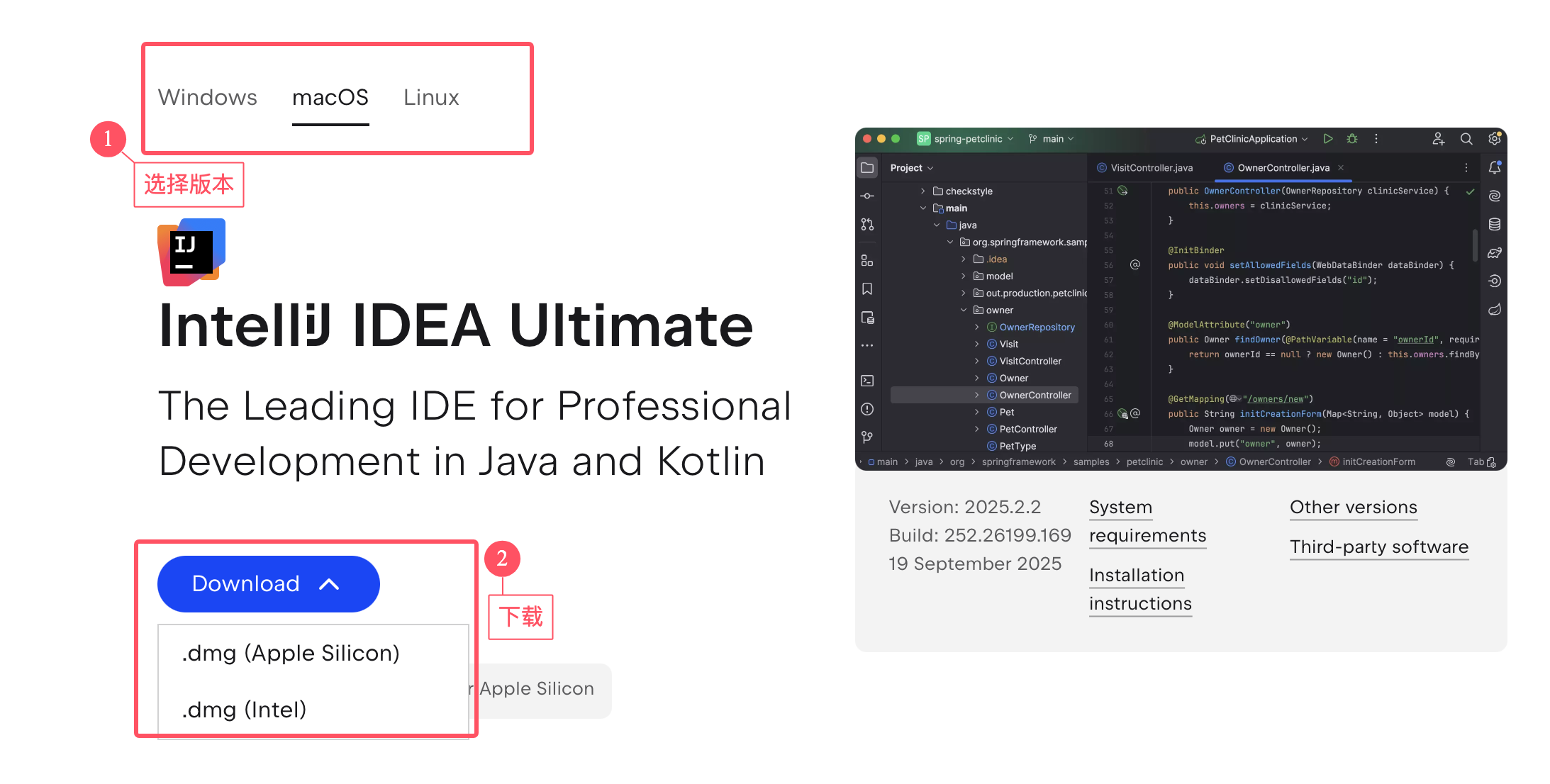
Task: Open the AI Assistant spiral icon in right sidebar
Action: point(1495,196)
